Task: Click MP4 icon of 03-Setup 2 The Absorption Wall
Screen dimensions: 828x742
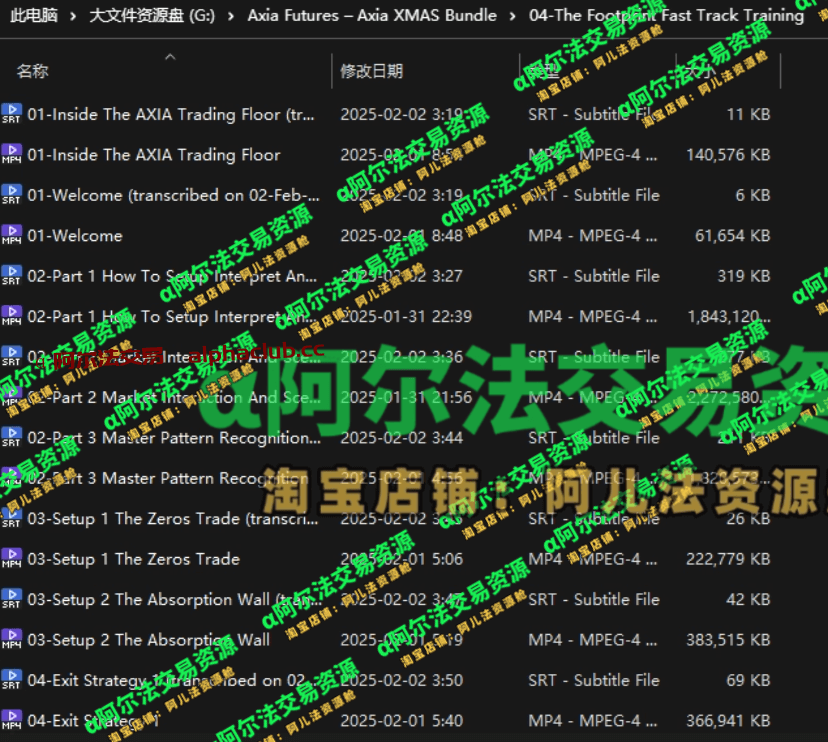Action: (x=11, y=640)
